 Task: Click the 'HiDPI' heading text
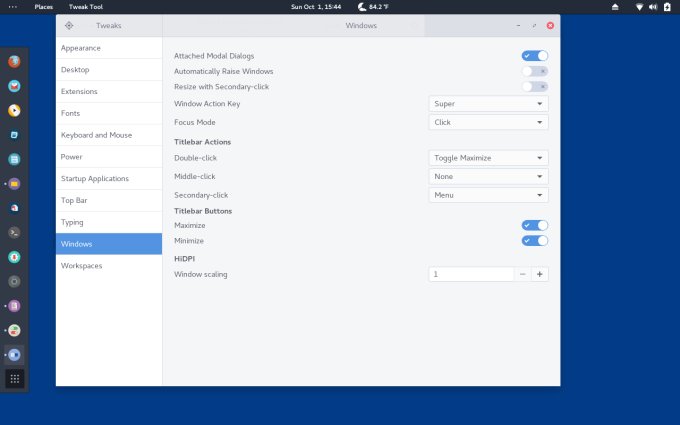184,259
